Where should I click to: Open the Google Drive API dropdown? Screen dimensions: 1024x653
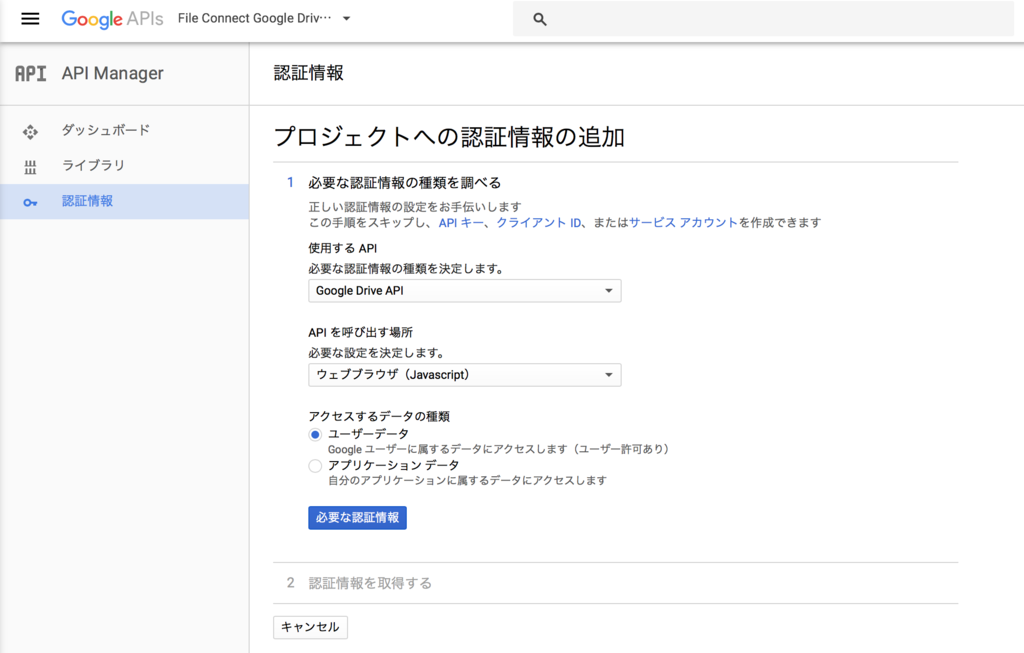point(464,291)
